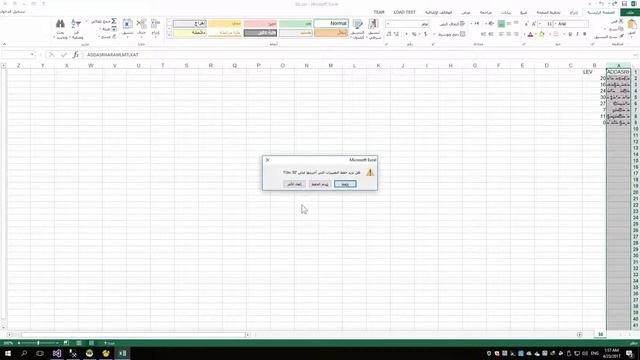Click the Format Painter brush icon
Screen dimensions: 640x360
point(621,37)
